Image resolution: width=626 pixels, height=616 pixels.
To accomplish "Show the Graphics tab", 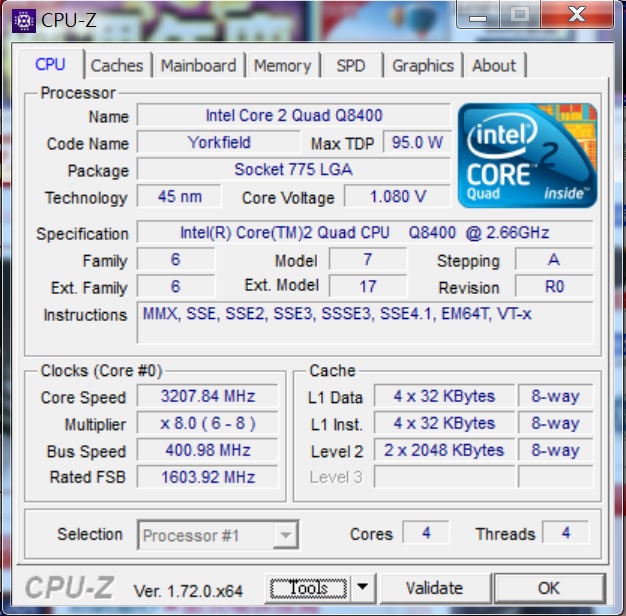I will click(423, 65).
